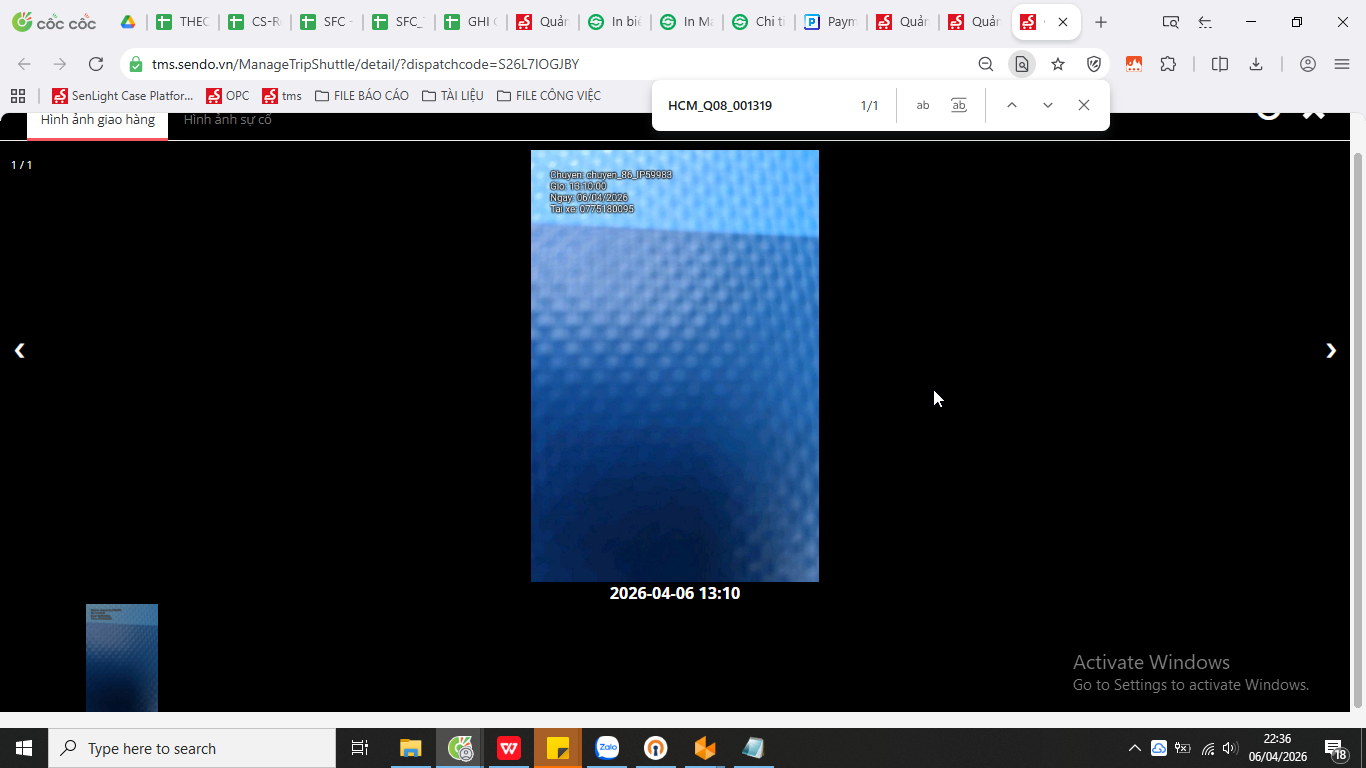Open Wi-Fi network settings in tray
This screenshot has height=768, width=1366.
coord(1208,748)
